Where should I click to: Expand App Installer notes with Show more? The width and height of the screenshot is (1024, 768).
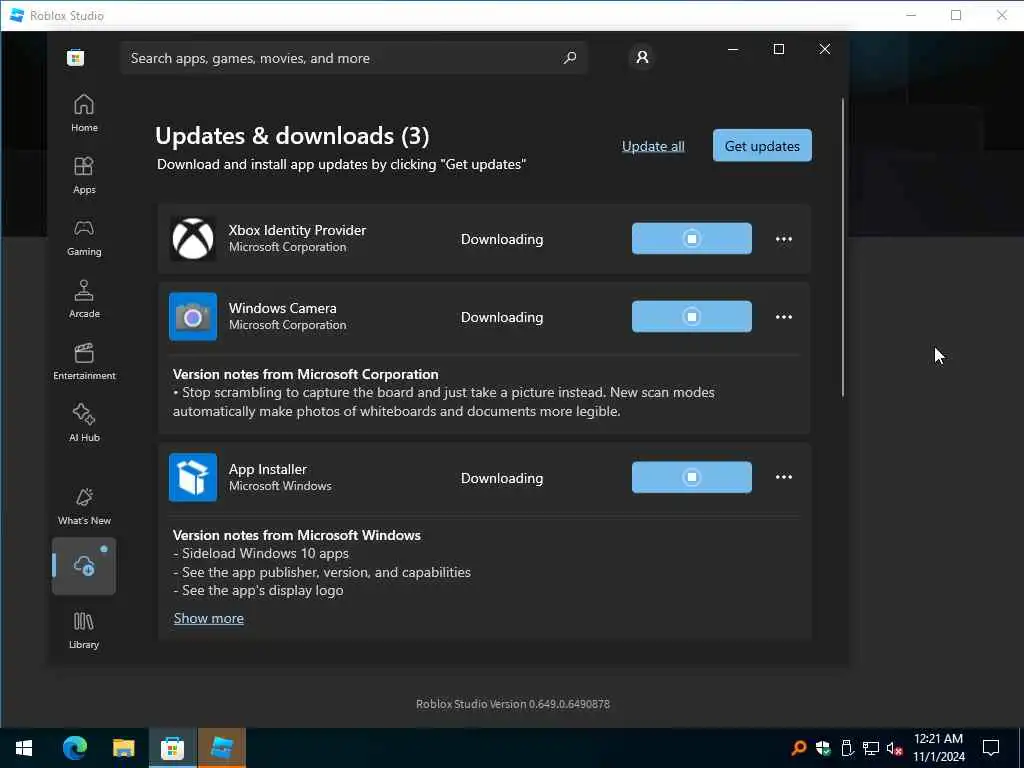(208, 618)
